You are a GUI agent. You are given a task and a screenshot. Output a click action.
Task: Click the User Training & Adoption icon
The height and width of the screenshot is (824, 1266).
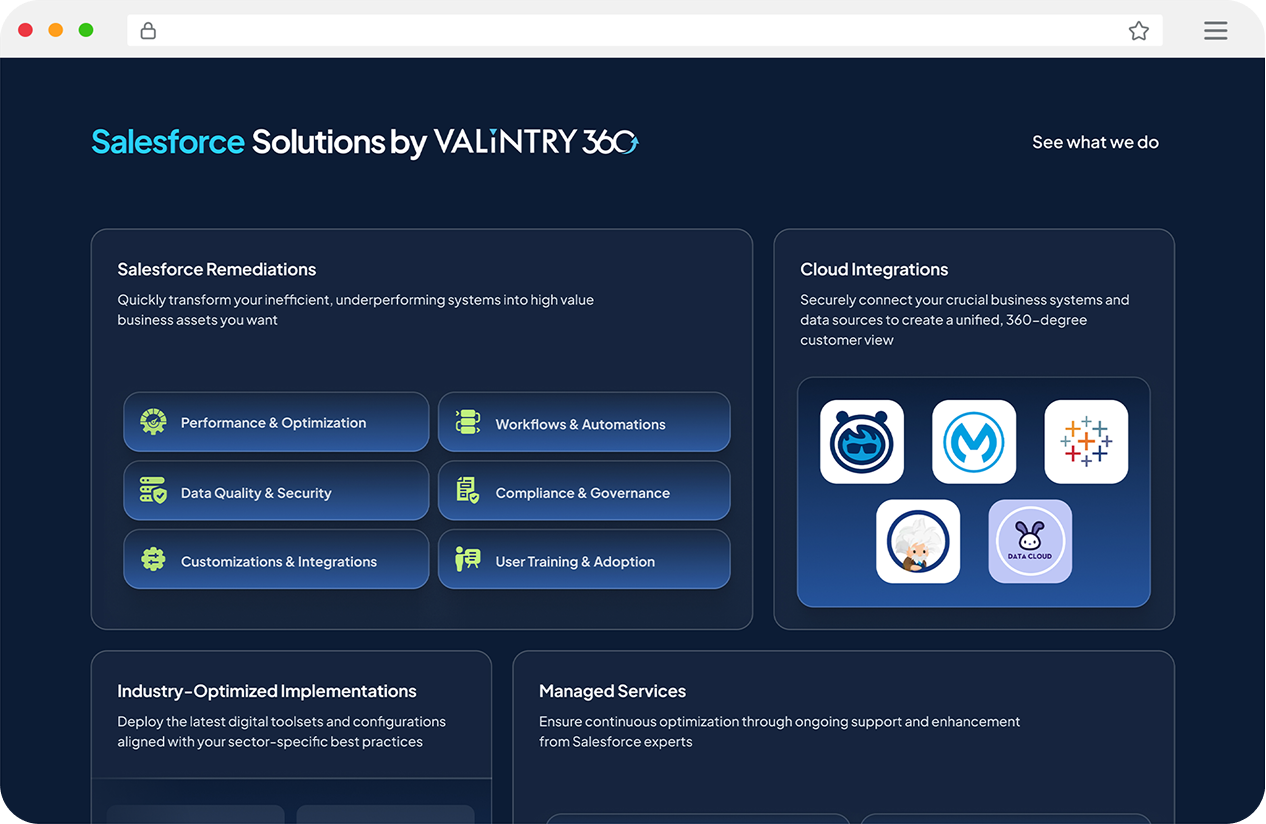click(468, 559)
